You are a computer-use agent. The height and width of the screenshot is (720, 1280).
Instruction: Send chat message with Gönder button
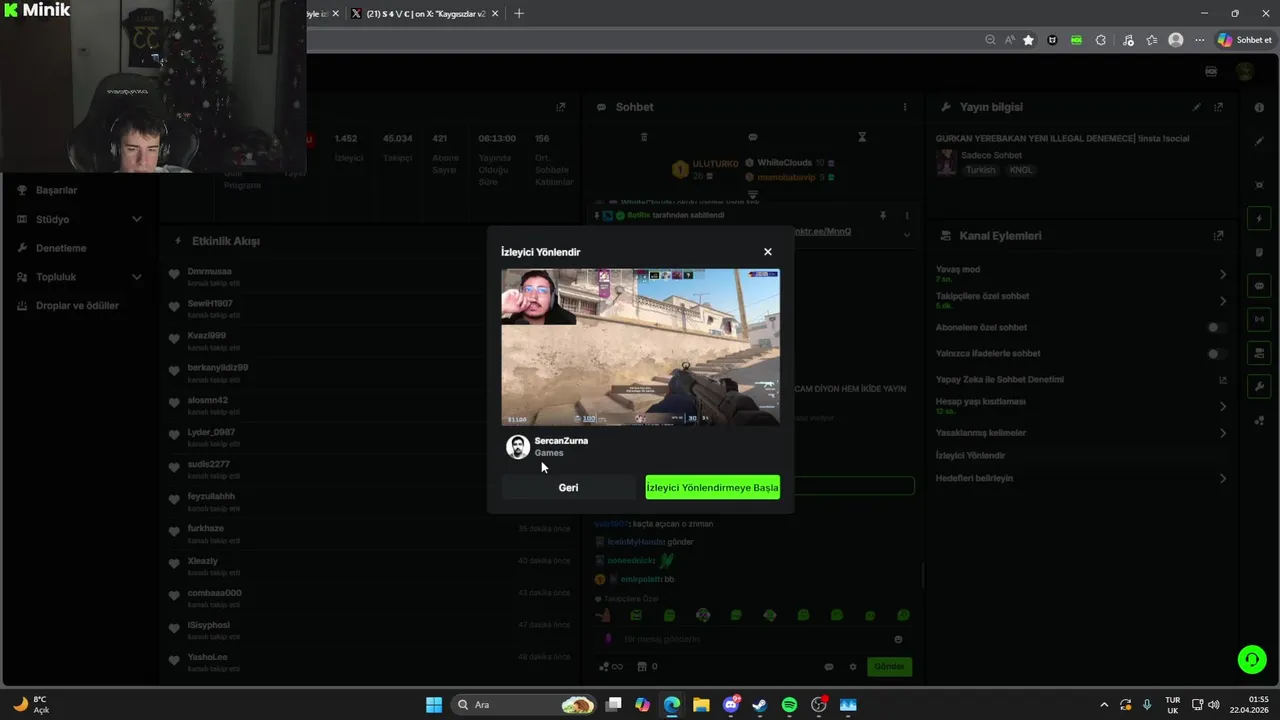tap(889, 667)
